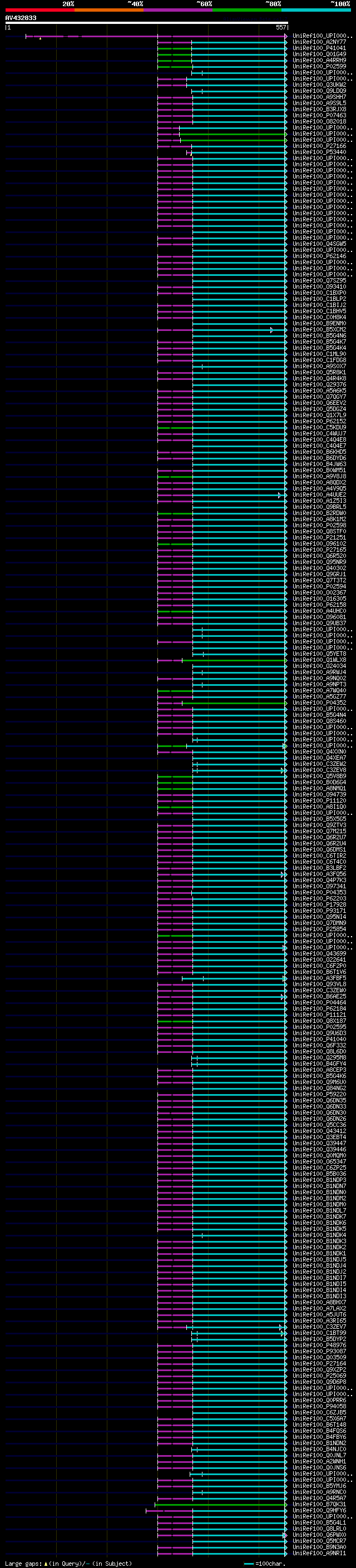Select the UniRef100_C1BXP0 hit
The width and height of the screenshot is (356, 1568).
(x=319, y=293)
